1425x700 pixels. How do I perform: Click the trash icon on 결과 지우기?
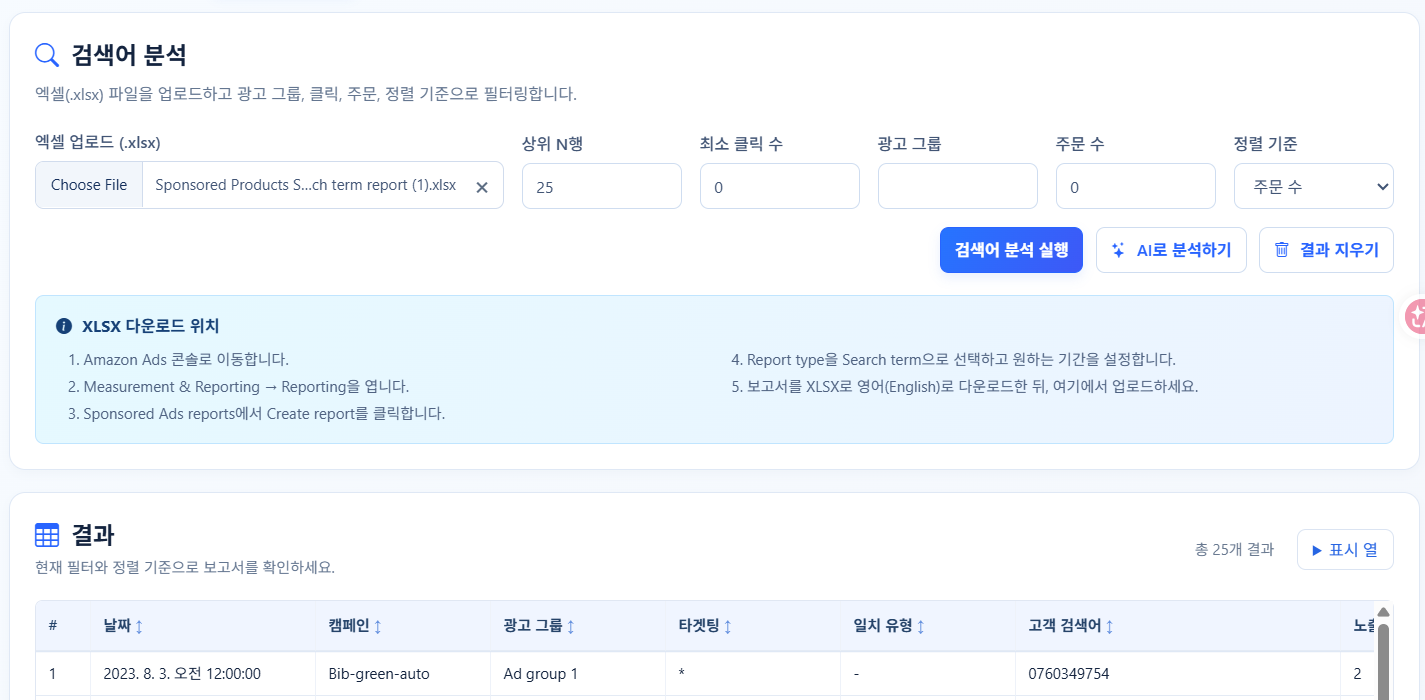(x=1281, y=250)
